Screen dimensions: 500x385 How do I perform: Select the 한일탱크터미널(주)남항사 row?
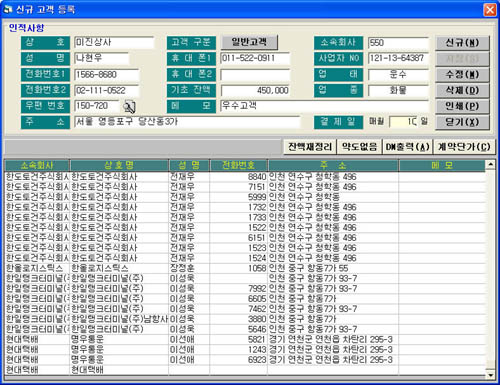[245, 319]
